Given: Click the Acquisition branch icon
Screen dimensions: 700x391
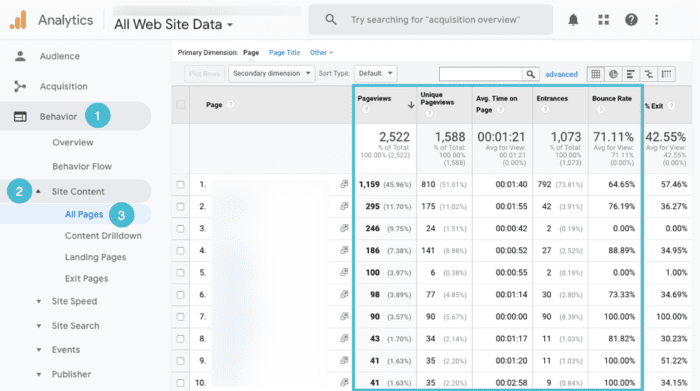Looking at the screenshot, I should tap(20, 86).
